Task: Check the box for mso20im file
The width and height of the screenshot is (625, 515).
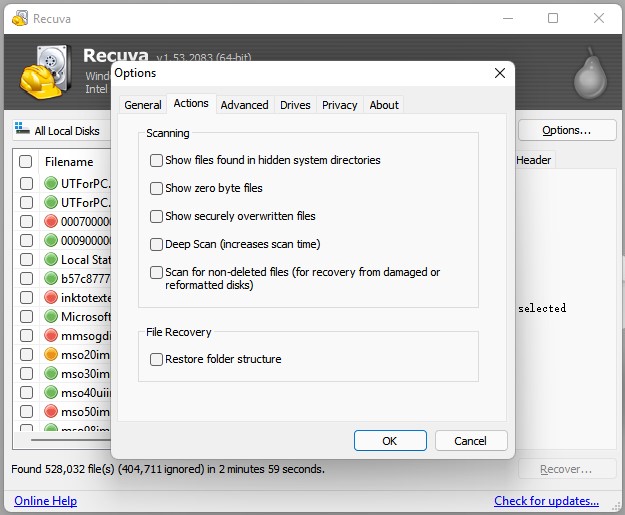Action: (26, 354)
